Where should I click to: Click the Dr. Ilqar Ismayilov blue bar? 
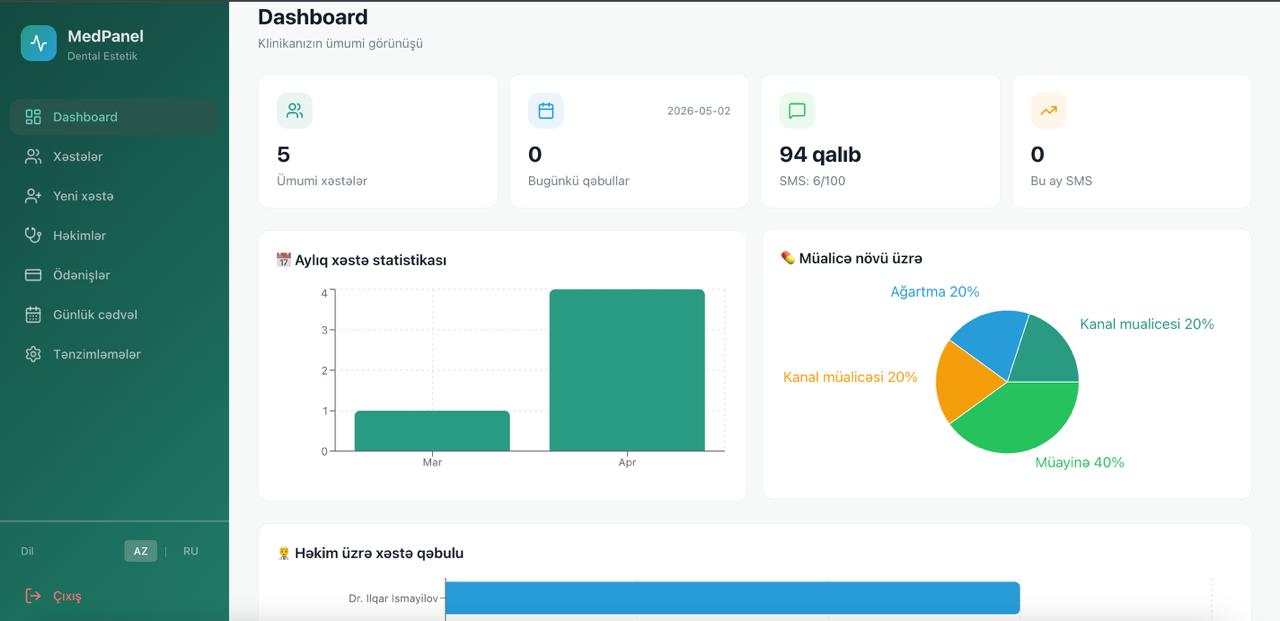[732, 598]
